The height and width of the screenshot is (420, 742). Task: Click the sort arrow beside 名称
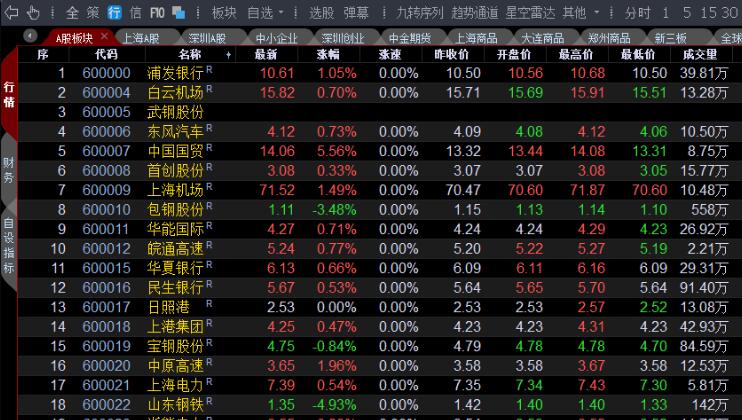pos(229,55)
